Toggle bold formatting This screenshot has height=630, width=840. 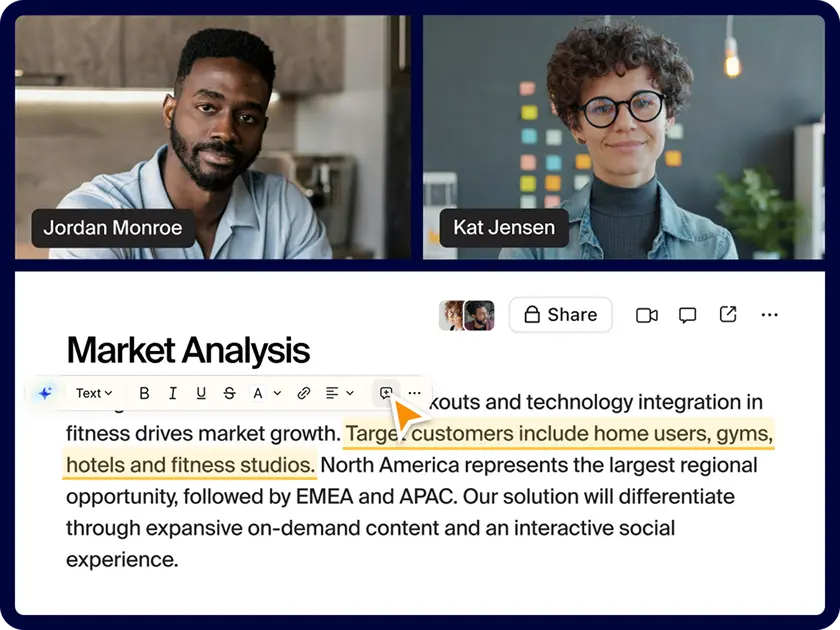pyautogui.click(x=144, y=393)
